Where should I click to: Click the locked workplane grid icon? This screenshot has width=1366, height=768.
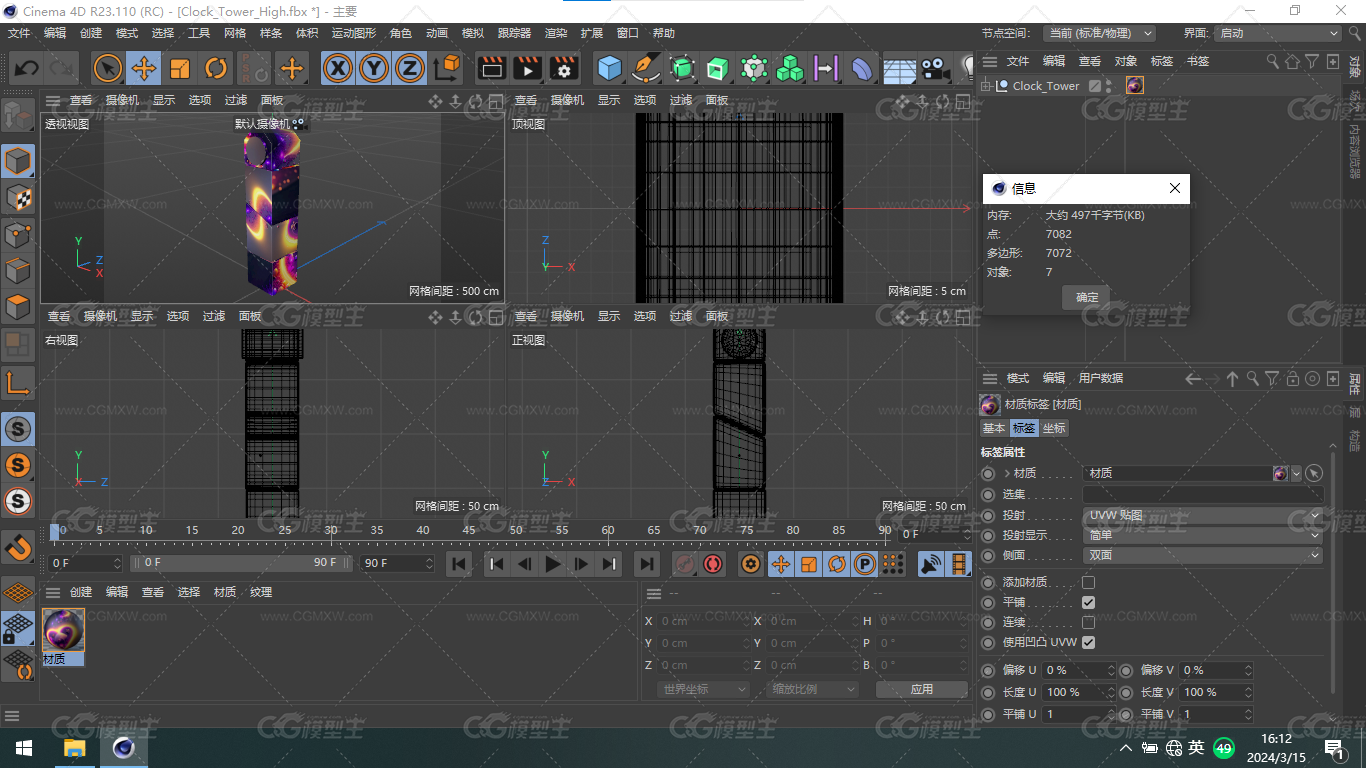(18, 629)
